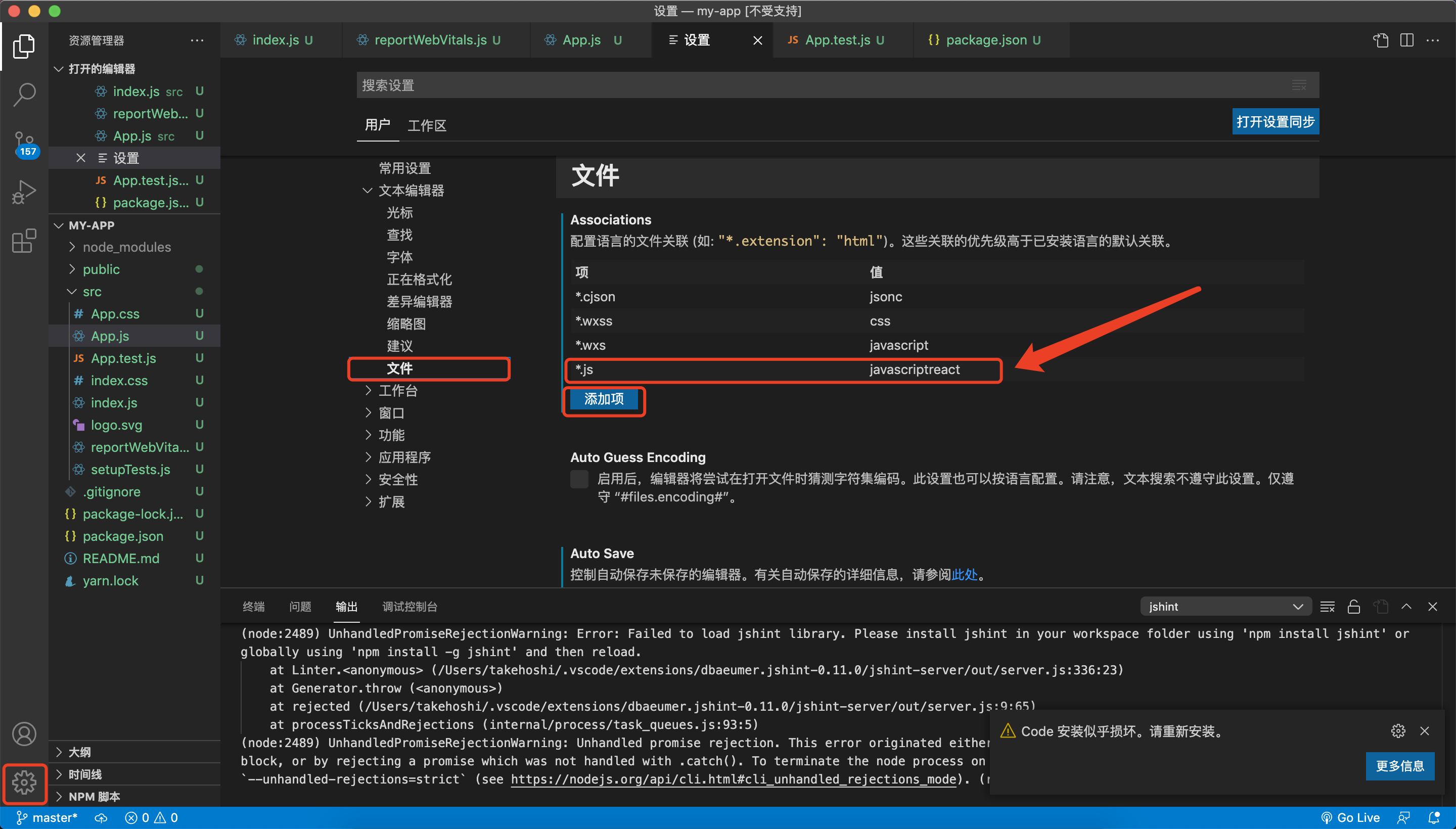
Task: Clear the jshint output panel
Action: tap(1327, 606)
